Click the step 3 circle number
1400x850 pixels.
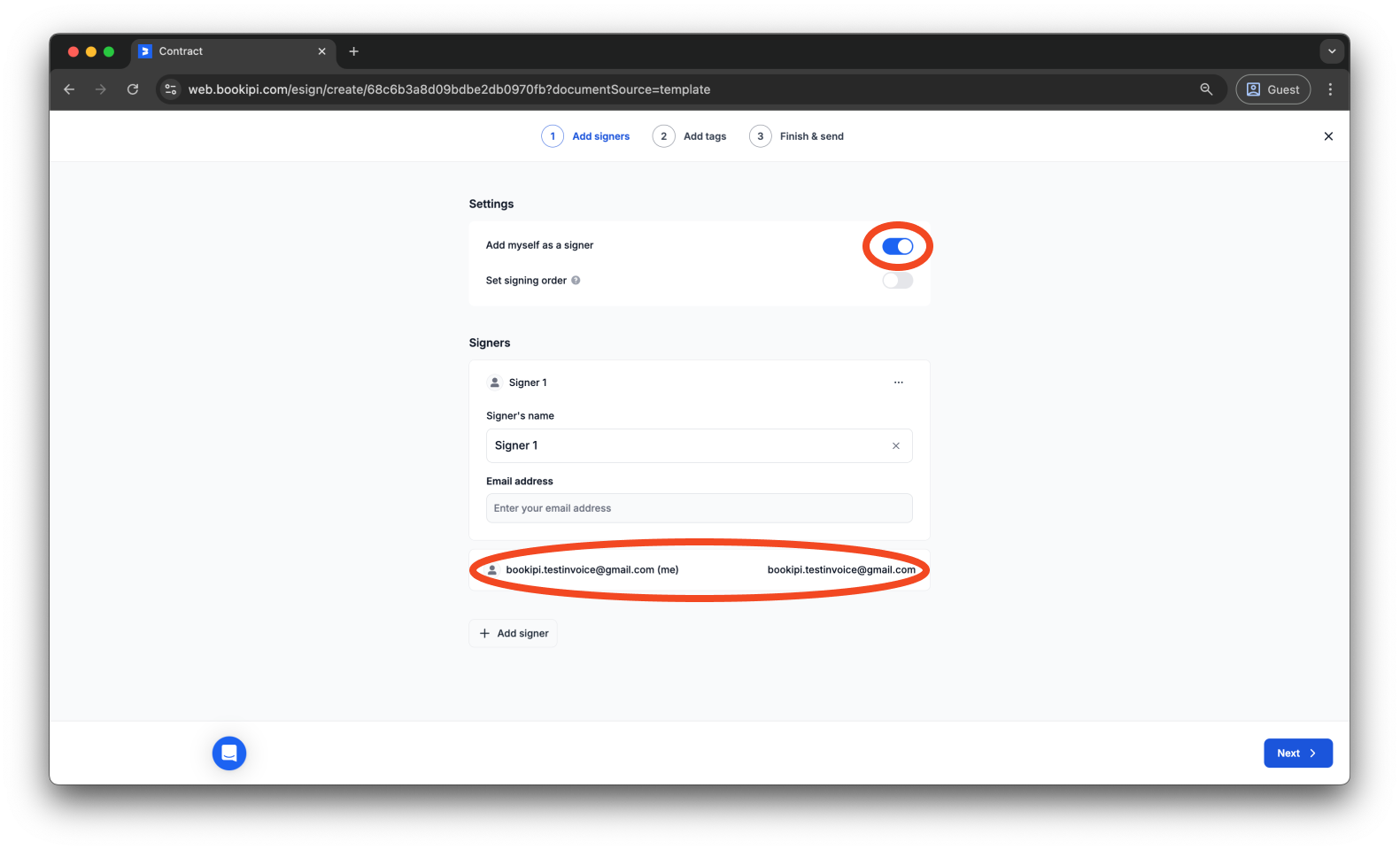[760, 136]
